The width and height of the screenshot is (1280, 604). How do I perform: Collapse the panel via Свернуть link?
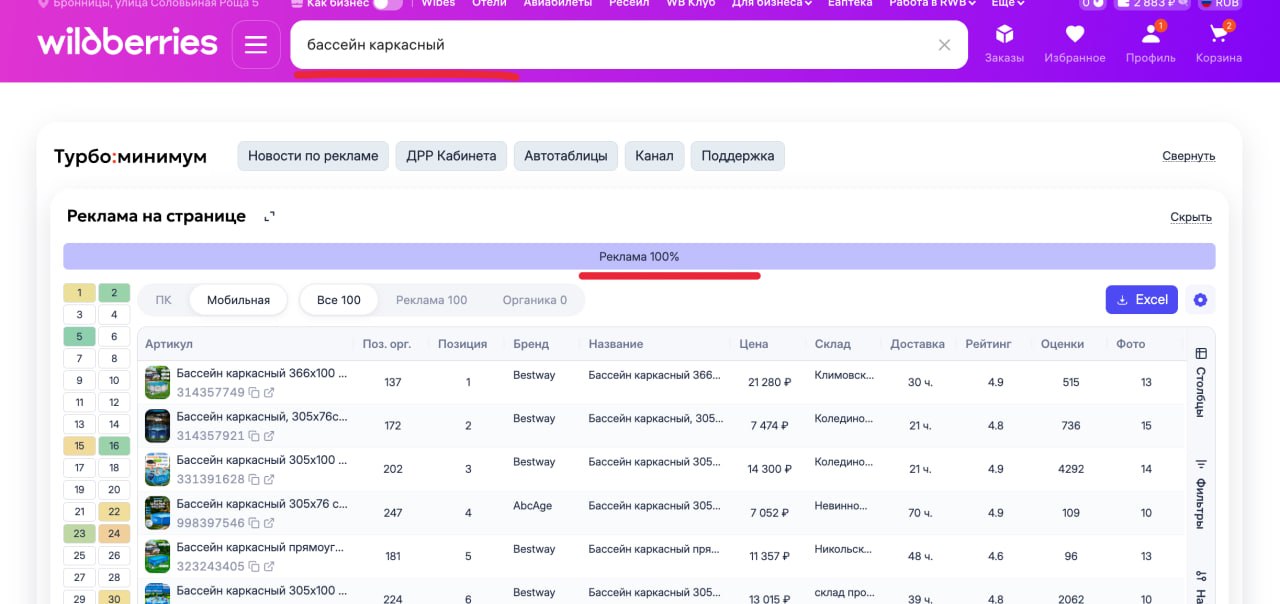pos(1189,156)
